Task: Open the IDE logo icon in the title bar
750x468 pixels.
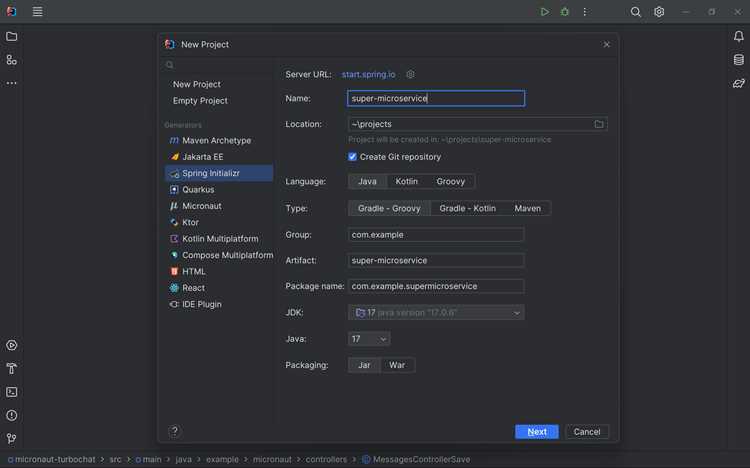Action: pos(11,11)
